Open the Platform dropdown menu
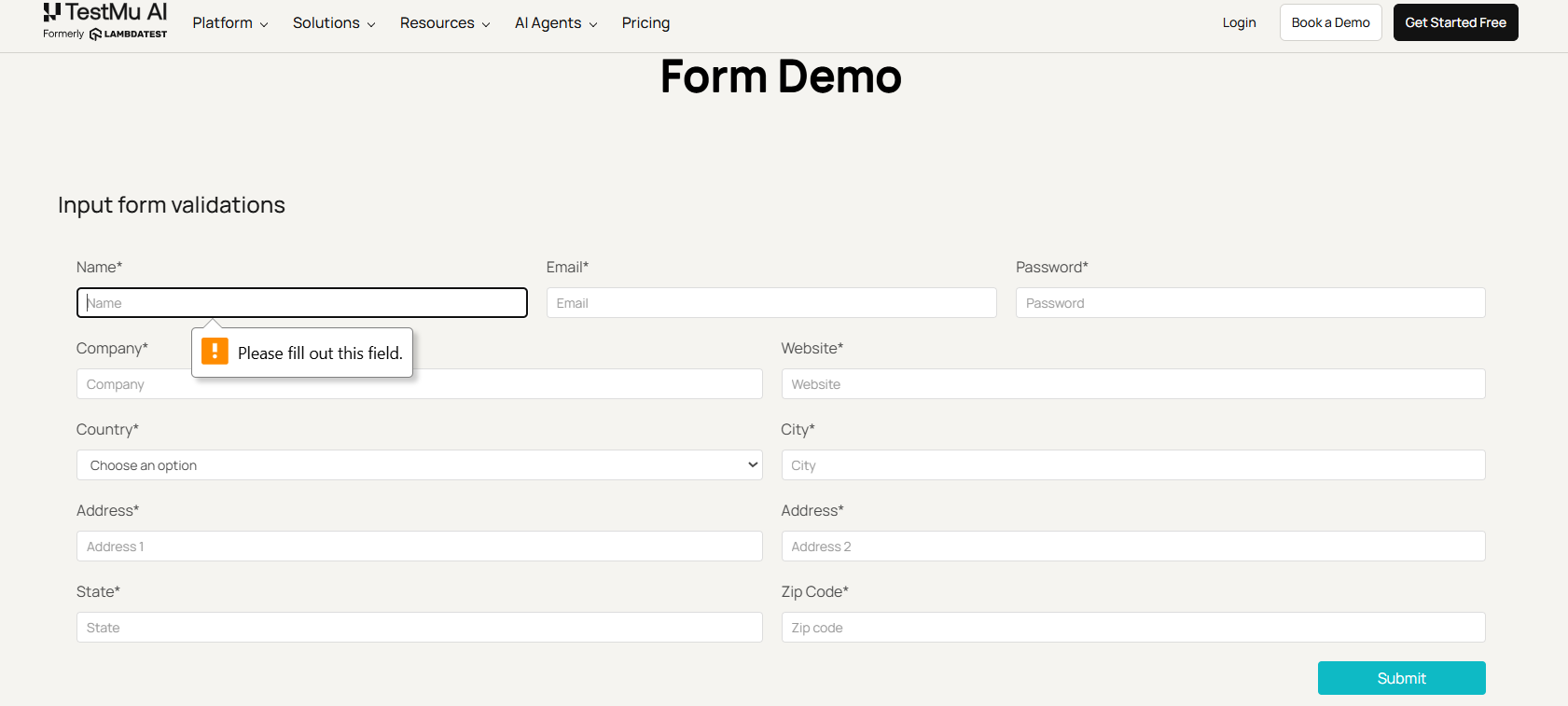Screen dimensions: 1568x706 pyautogui.click(x=229, y=23)
